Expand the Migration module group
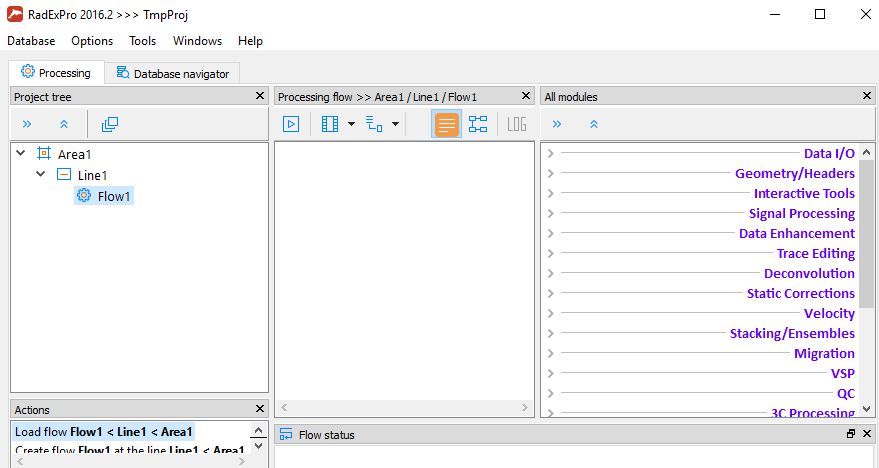The height and width of the screenshot is (468, 879). click(x=550, y=353)
